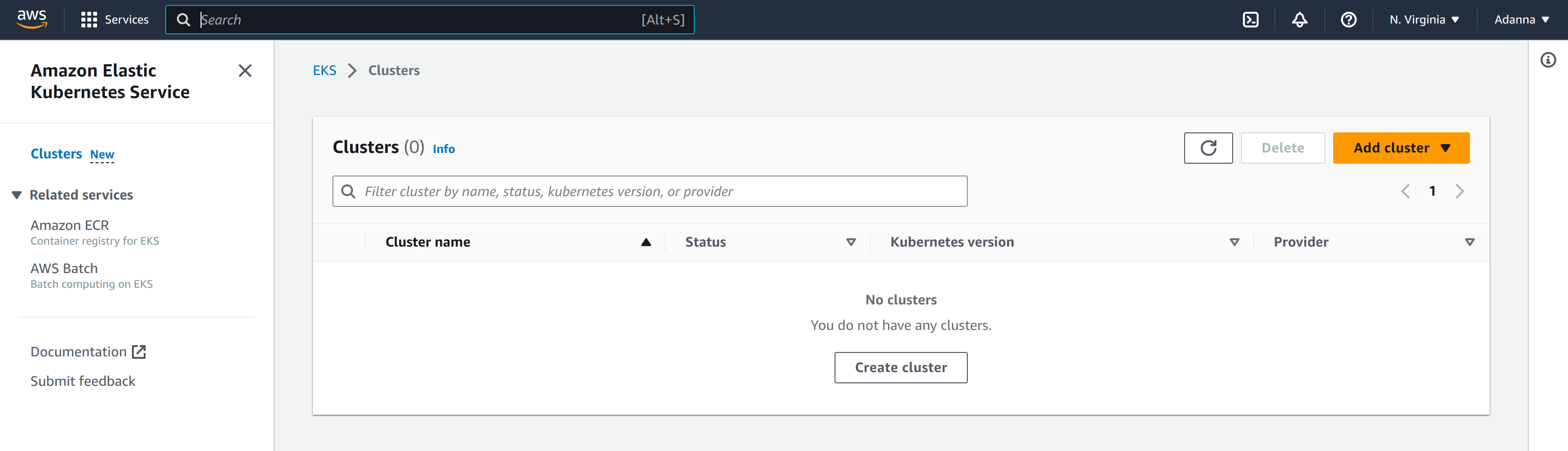
Task: Refresh the clusters list
Action: pos(1208,148)
